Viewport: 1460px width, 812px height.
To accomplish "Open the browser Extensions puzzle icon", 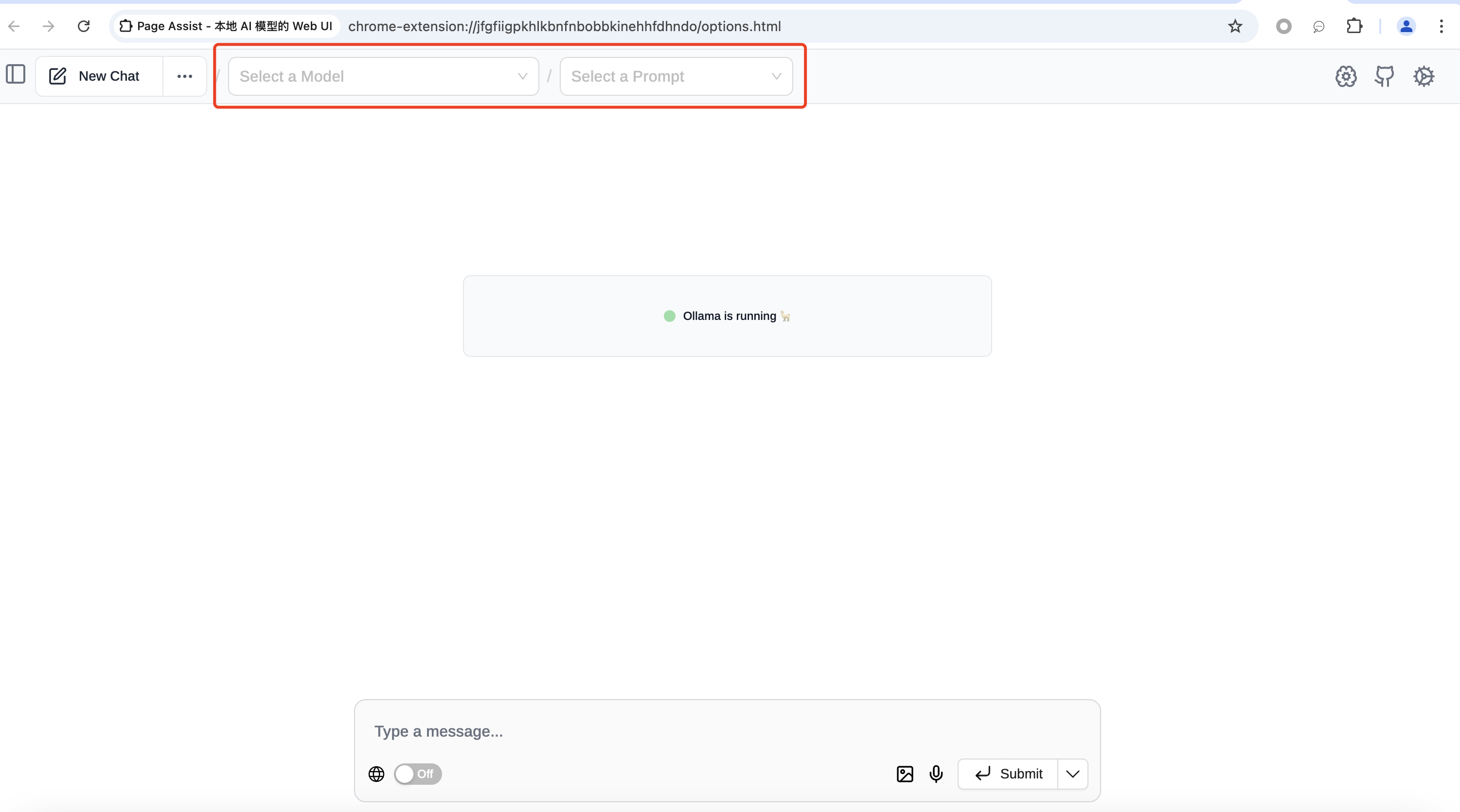I will coord(1354,26).
